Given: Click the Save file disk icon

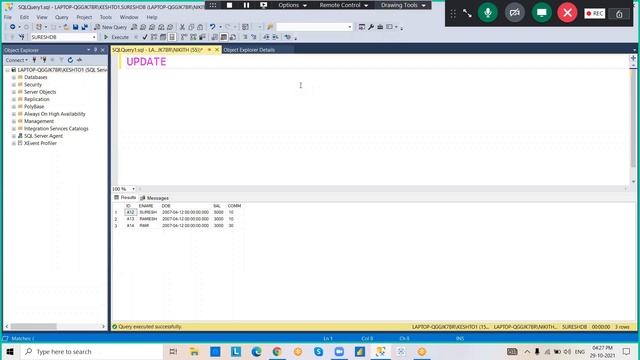Looking at the screenshot, I should (x=76, y=27).
